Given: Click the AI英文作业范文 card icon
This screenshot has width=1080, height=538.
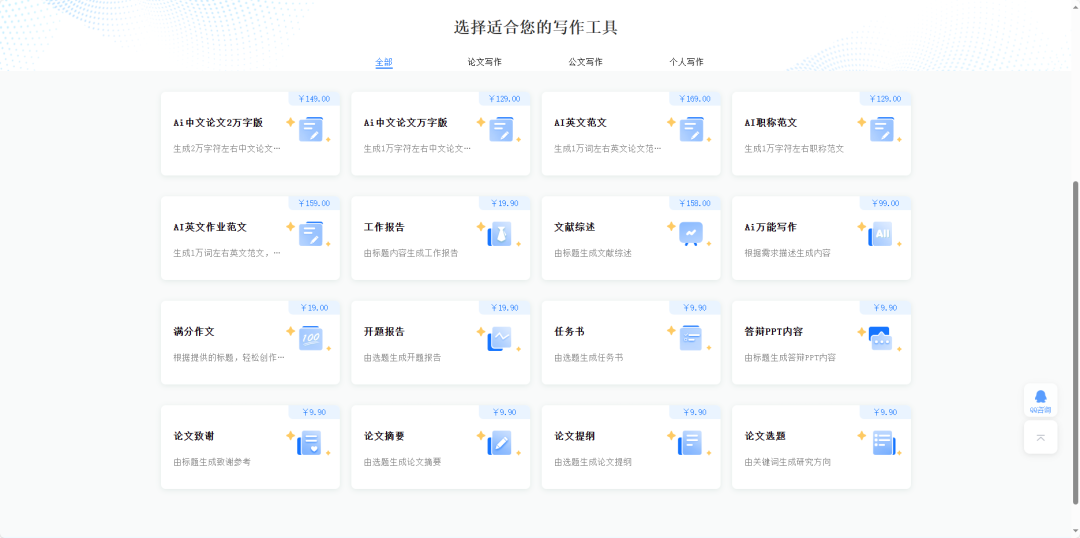Looking at the screenshot, I should [x=311, y=234].
